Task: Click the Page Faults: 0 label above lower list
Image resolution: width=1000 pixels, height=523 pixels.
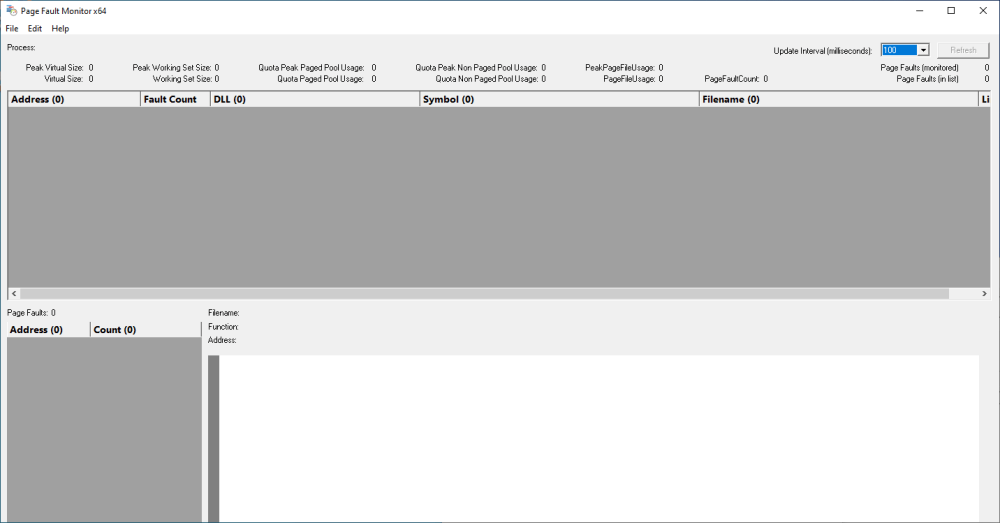Action: (31, 313)
